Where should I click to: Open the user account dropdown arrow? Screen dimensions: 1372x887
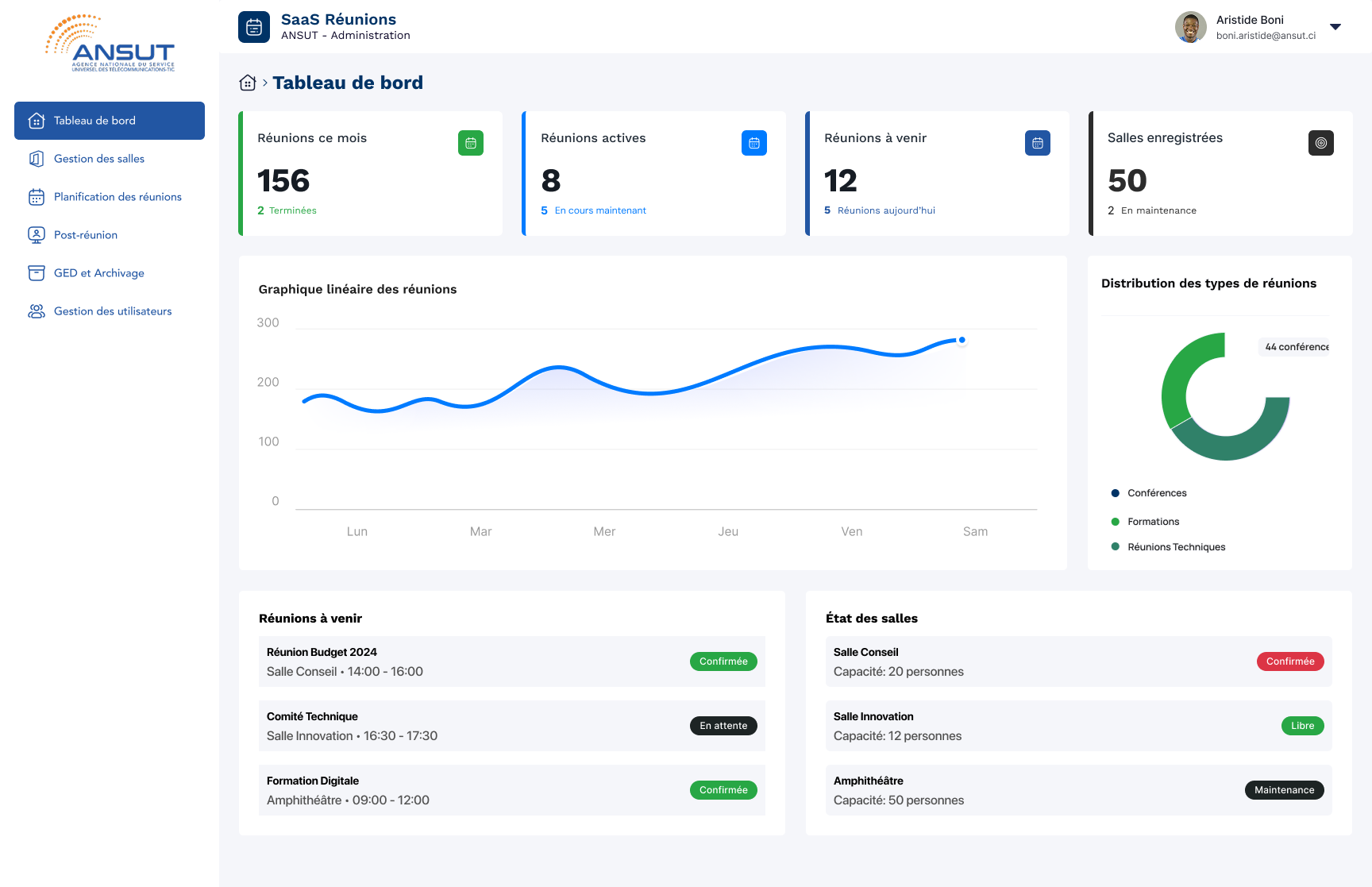point(1335,27)
